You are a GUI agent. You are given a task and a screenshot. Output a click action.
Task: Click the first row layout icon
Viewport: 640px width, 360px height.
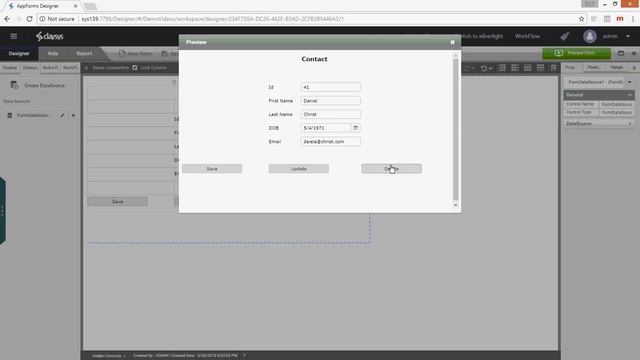[502, 68]
